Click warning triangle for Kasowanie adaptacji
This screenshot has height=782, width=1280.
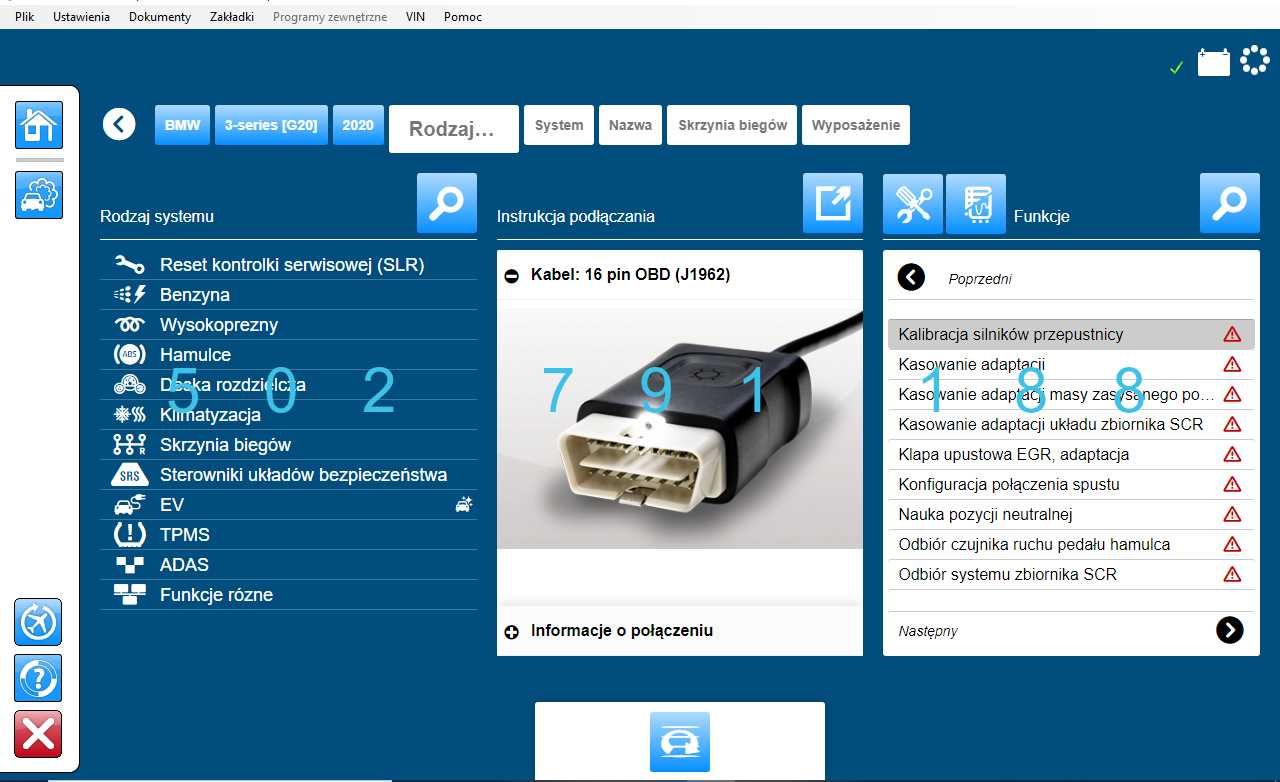pos(1232,364)
